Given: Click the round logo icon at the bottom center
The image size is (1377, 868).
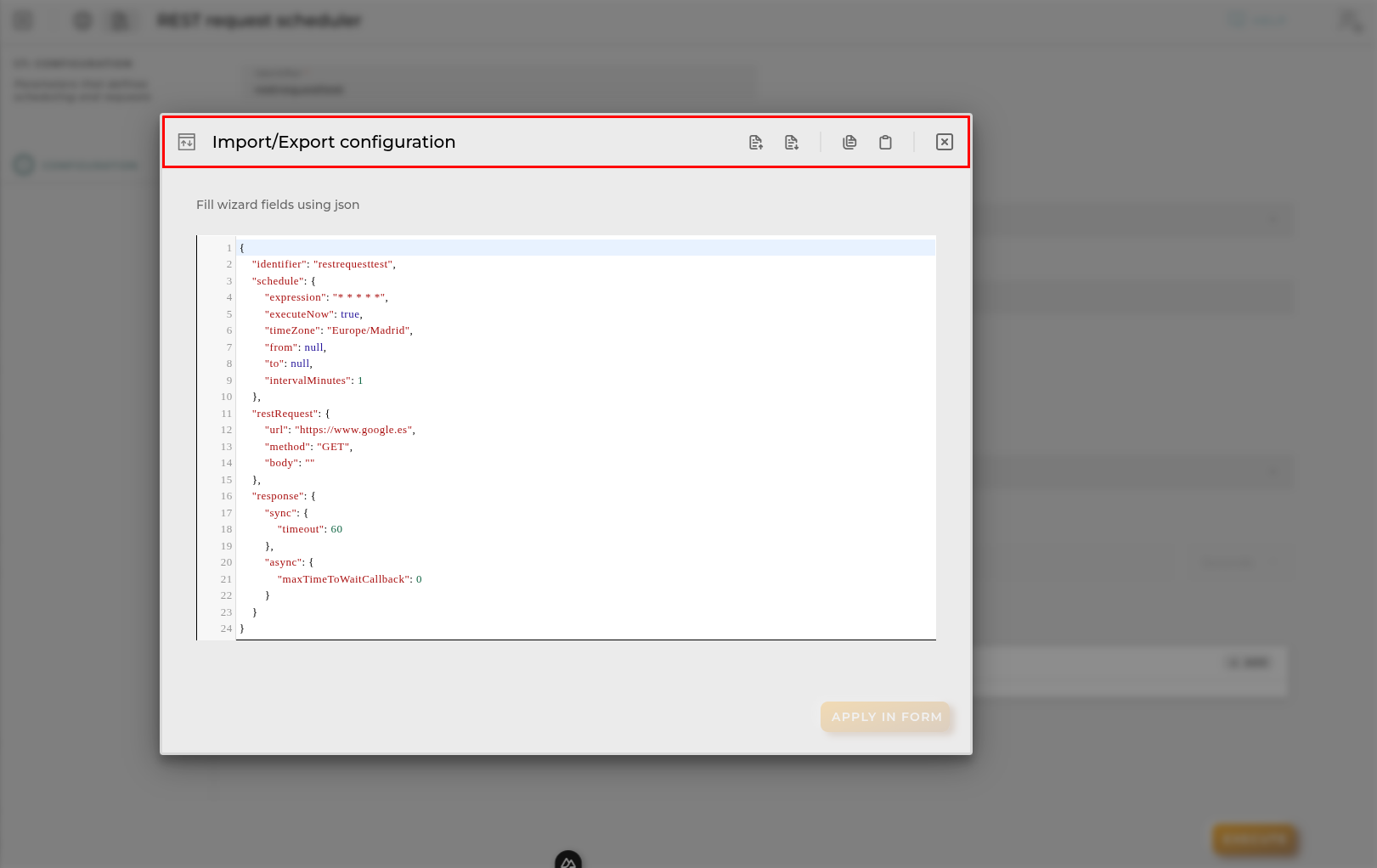Looking at the screenshot, I should (568, 860).
